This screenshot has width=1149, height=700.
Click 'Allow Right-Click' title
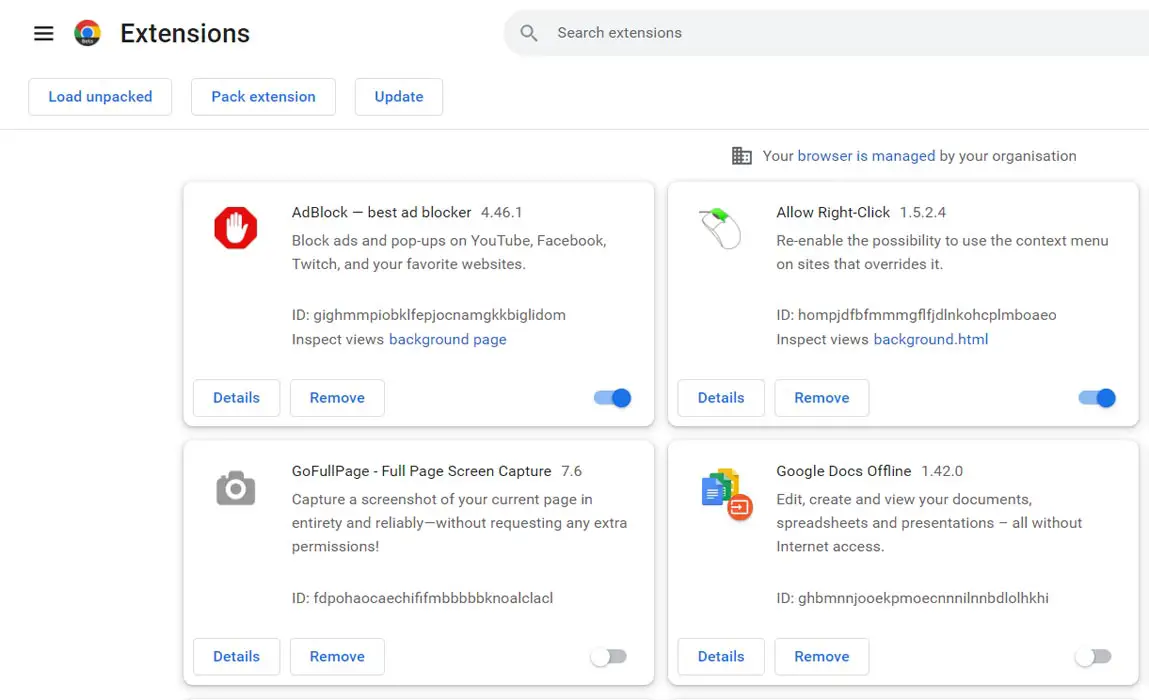(833, 213)
